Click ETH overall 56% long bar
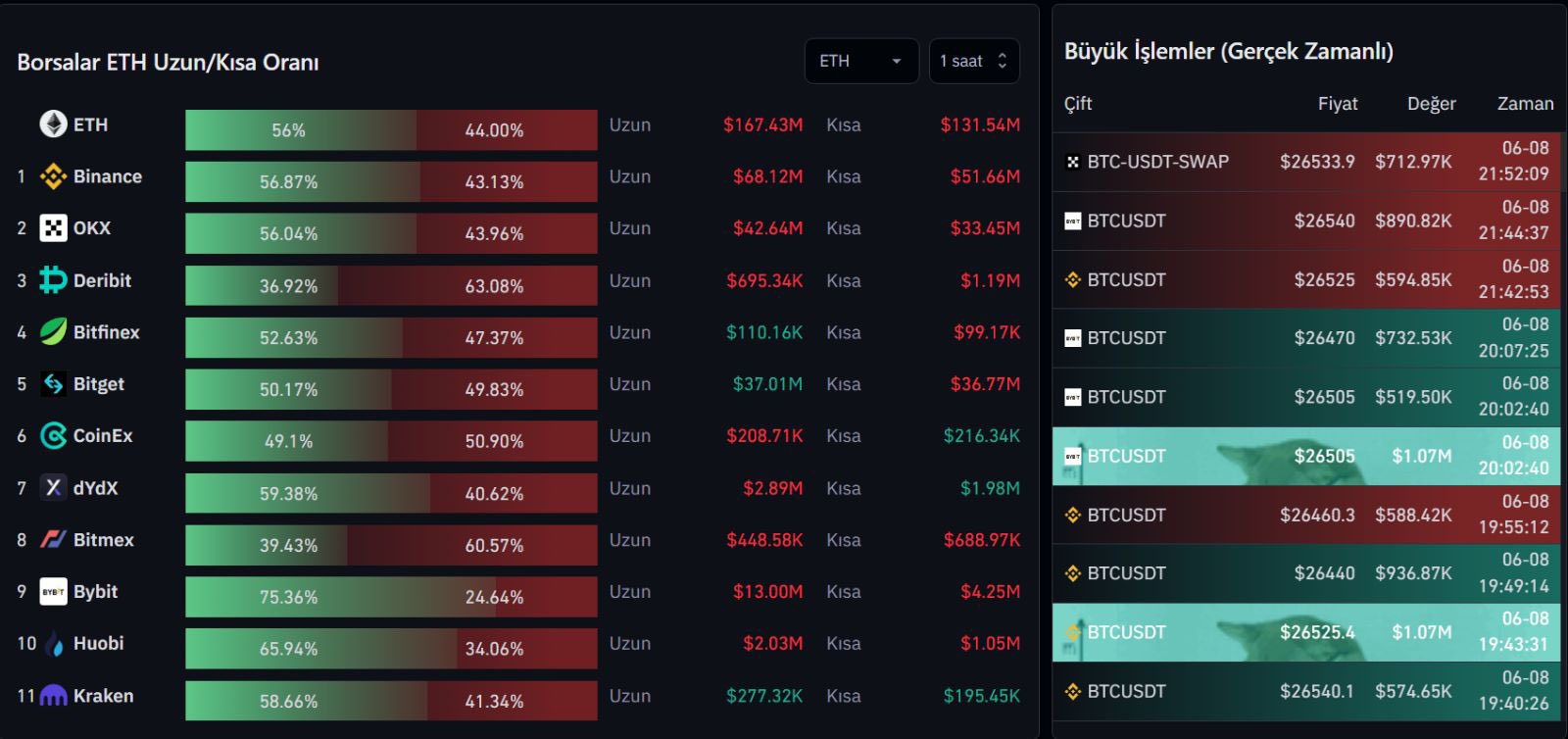 pyautogui.click(x=301, y=129)
